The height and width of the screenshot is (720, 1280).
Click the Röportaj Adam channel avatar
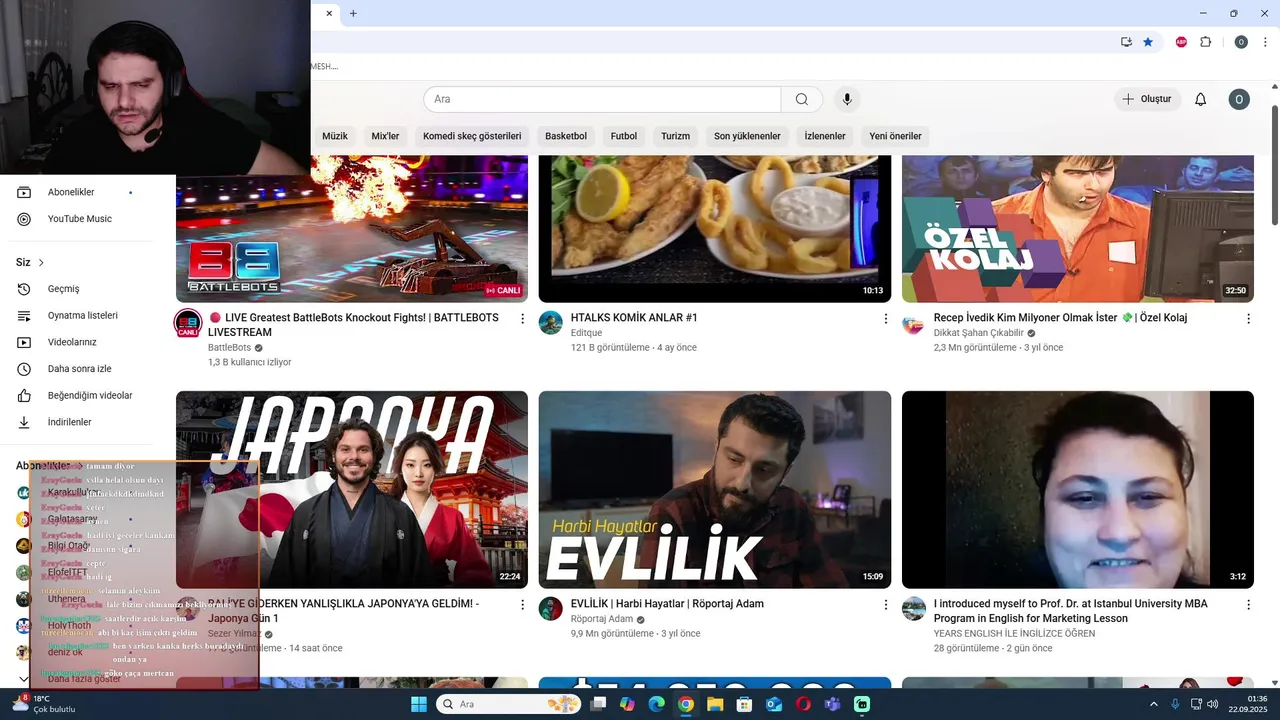tap(551, 609)
